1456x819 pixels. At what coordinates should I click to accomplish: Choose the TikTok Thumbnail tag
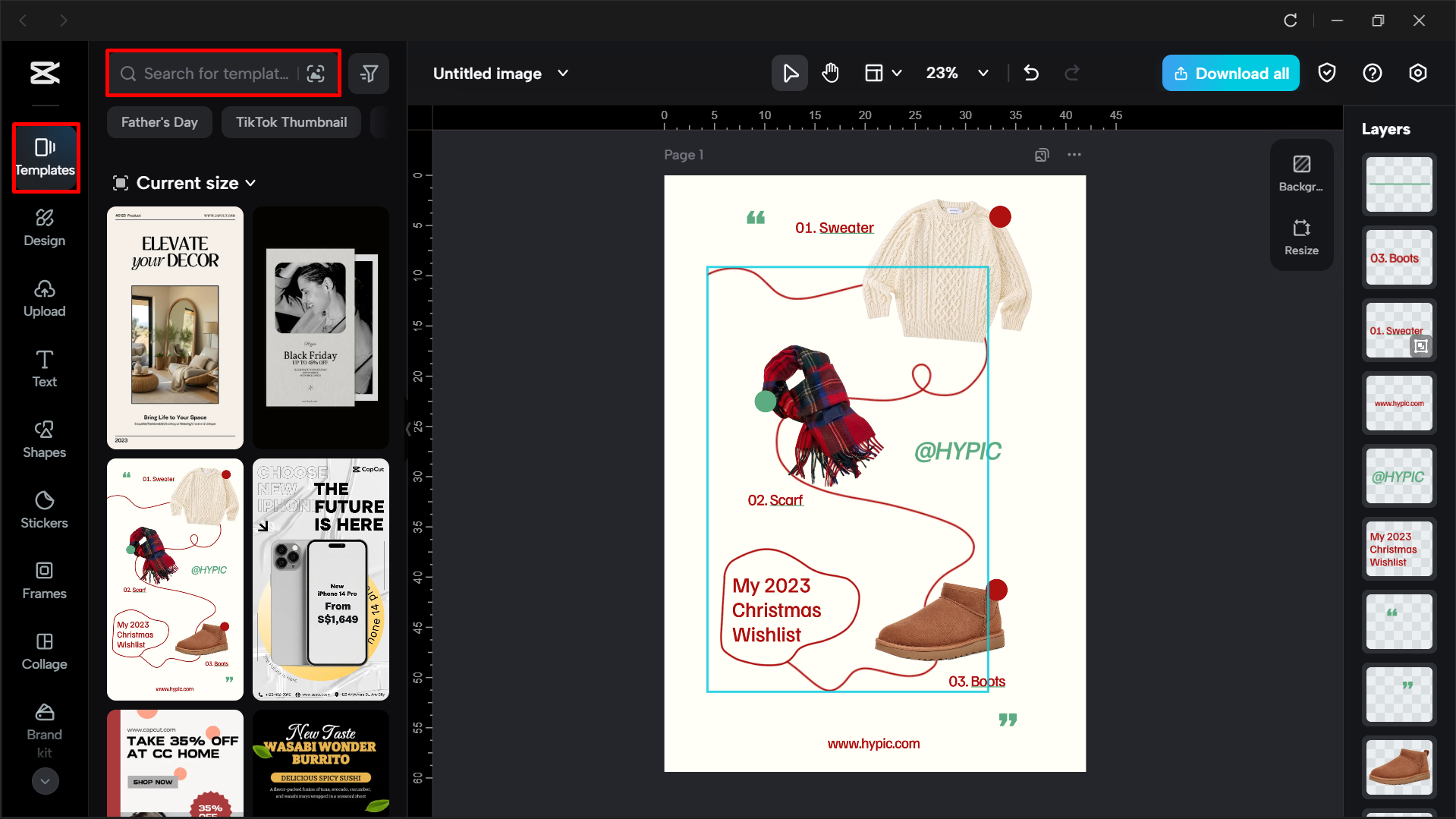point(291,122)
